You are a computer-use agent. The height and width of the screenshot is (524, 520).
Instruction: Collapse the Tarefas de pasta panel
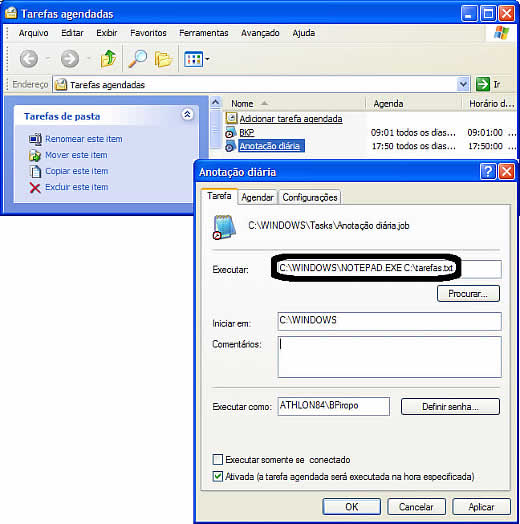pos(187,115)
